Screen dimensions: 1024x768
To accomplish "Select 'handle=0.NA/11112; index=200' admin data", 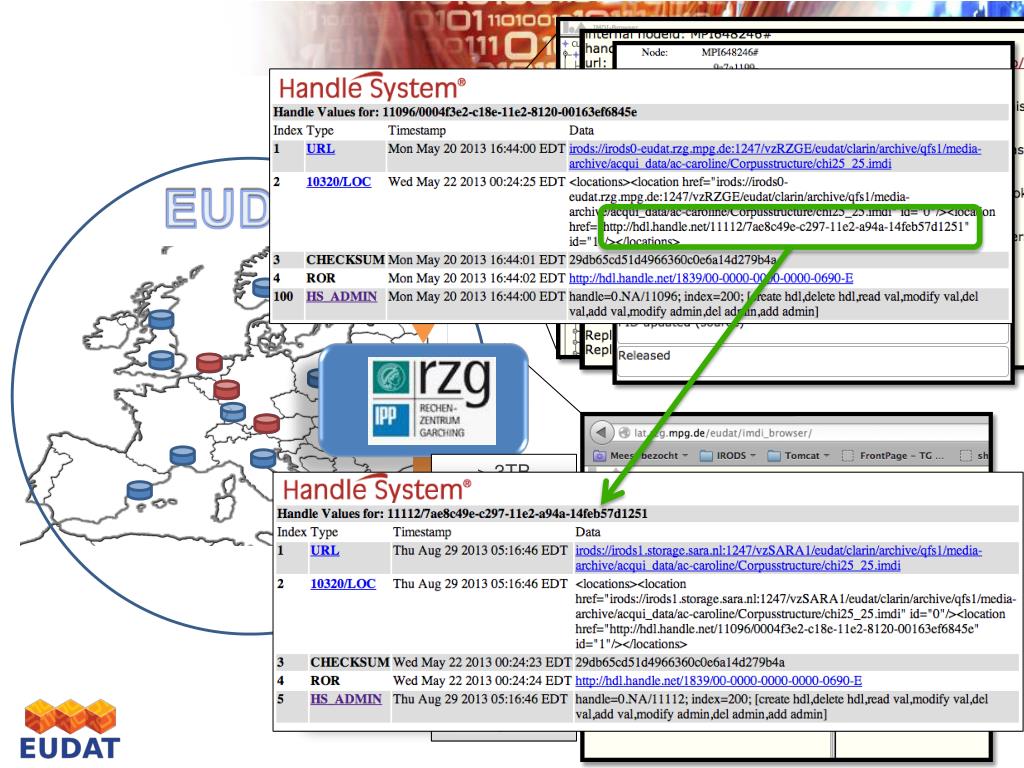I will (x=782, y=707).
